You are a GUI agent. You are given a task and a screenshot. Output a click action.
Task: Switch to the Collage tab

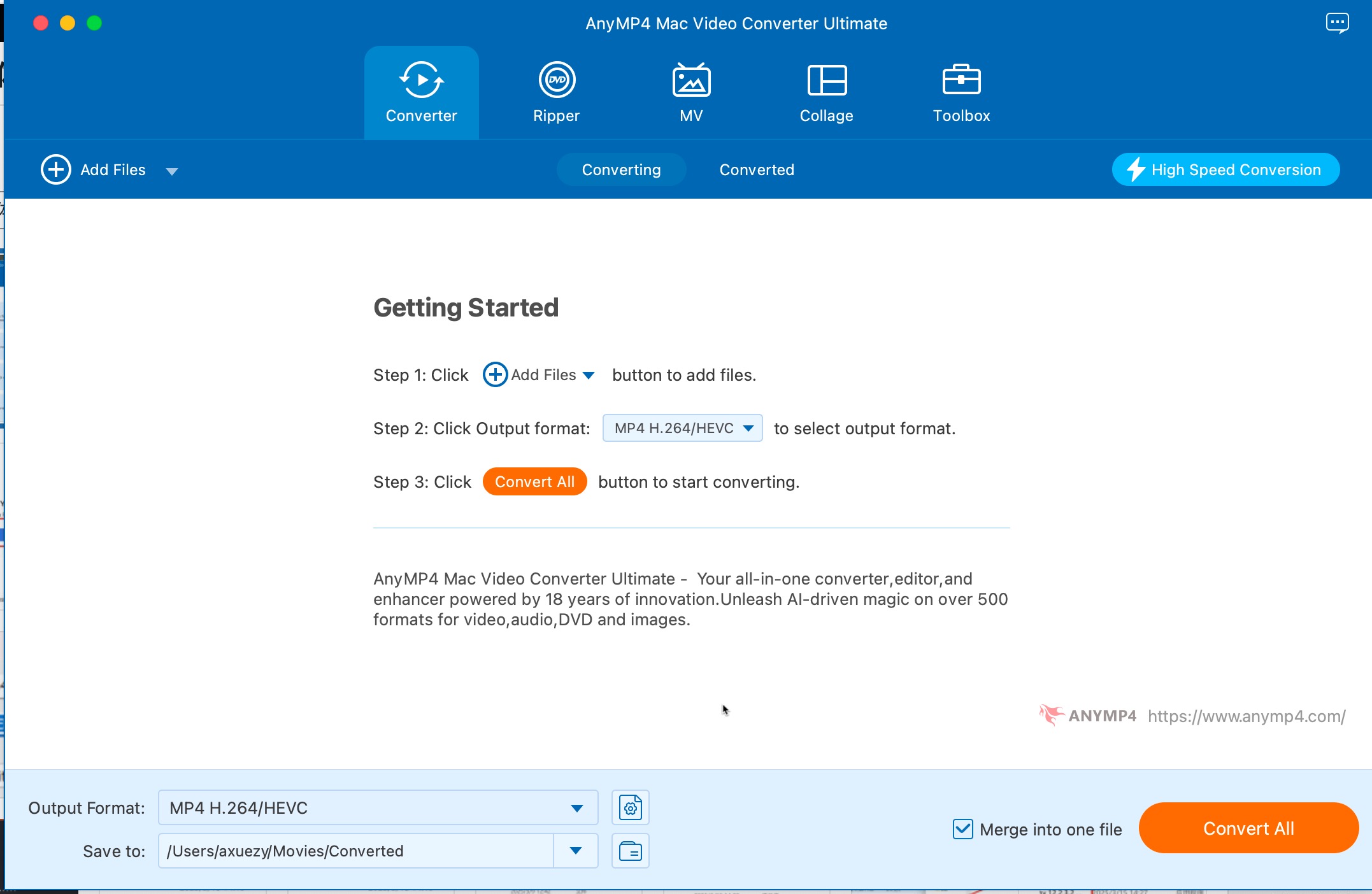(x=826, y=93)
